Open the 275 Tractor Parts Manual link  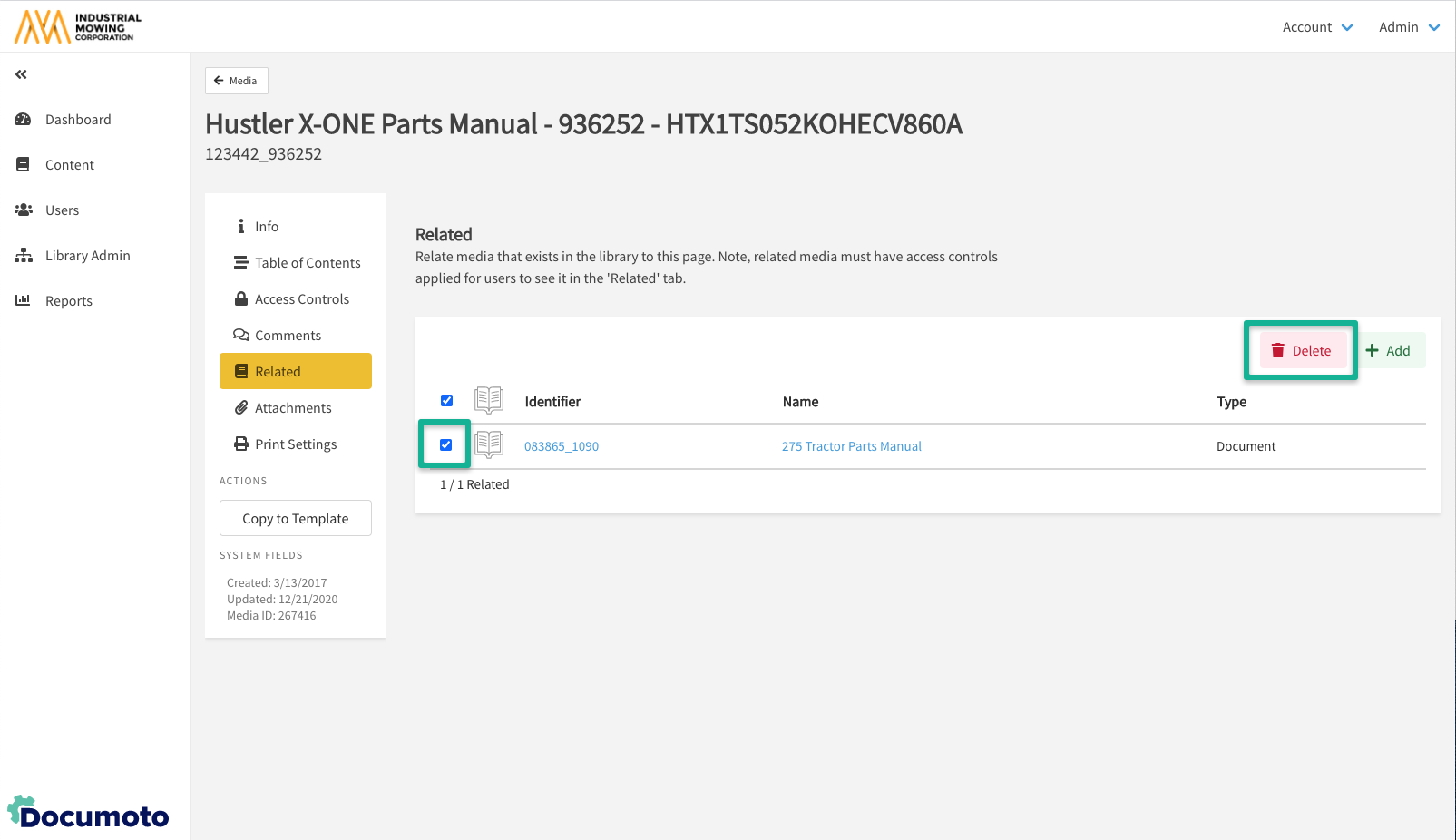pos(851,446)
